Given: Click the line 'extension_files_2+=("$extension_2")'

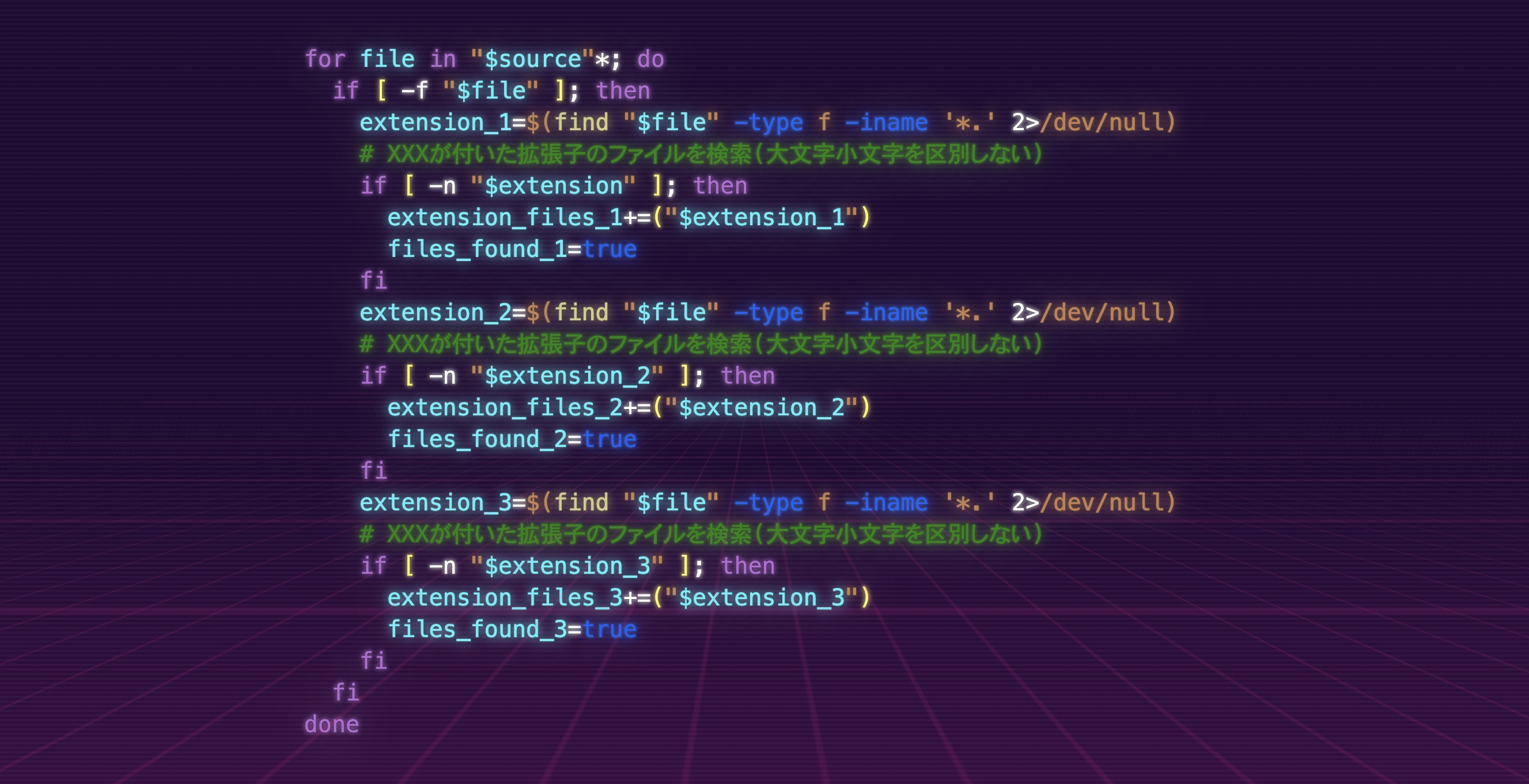Looking at the screenshot, I should click(x=629, y=408).
